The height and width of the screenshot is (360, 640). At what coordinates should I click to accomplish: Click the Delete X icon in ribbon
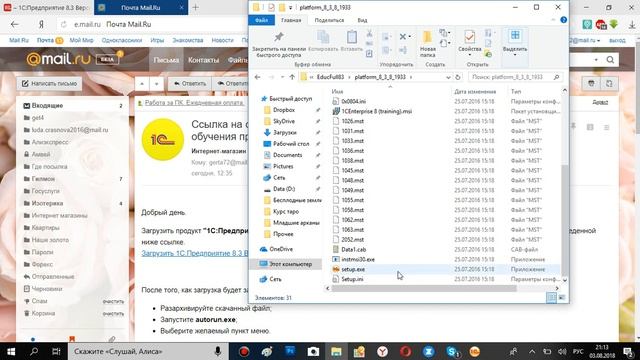403,37
